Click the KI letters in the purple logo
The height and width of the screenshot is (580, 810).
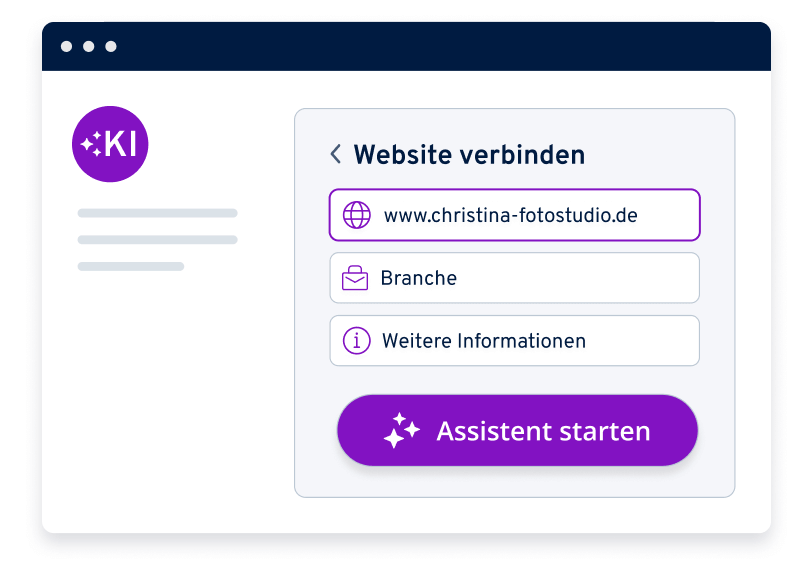coord(120,145)
